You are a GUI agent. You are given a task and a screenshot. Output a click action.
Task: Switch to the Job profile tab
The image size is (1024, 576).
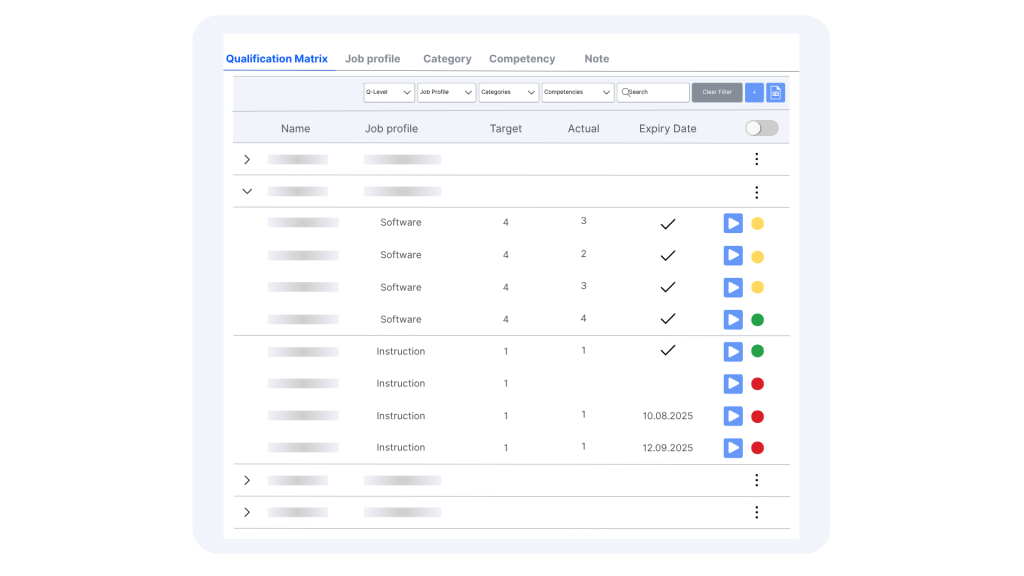pyautogui.click(x=372, y=59)
